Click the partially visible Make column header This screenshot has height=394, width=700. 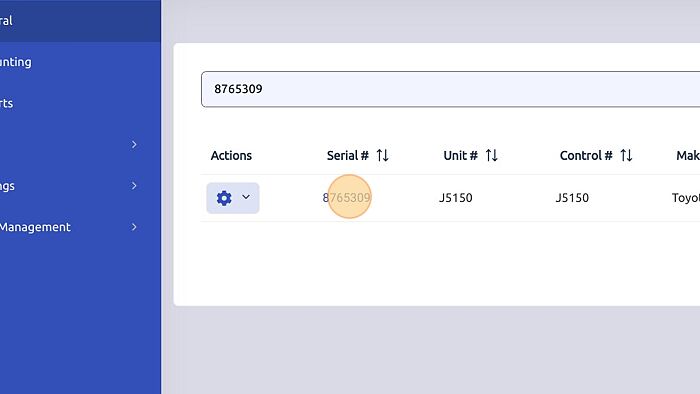pos(688,155)
